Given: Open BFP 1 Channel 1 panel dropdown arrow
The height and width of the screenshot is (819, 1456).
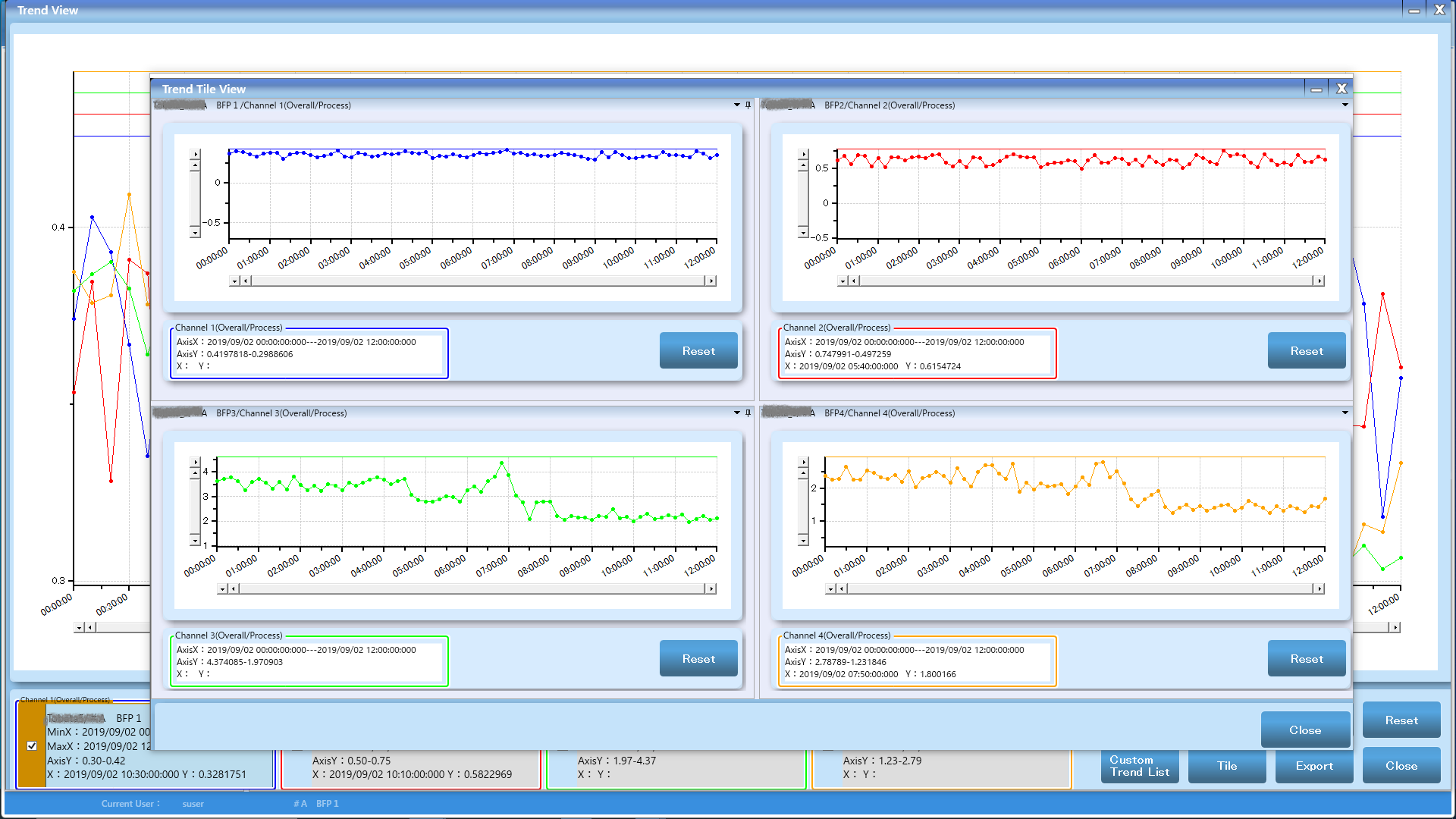Looking at the screenshot, I should click(736, 105).
